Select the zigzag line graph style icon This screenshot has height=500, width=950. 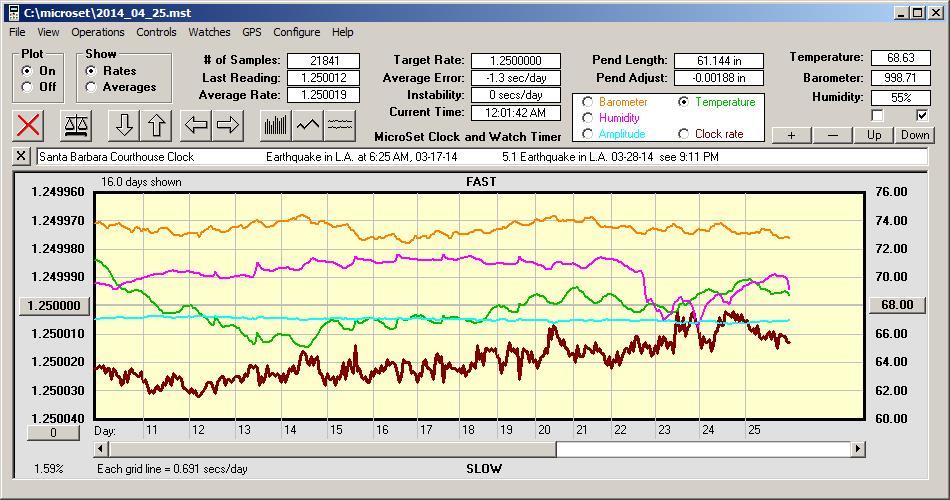(x=308, y=125)
